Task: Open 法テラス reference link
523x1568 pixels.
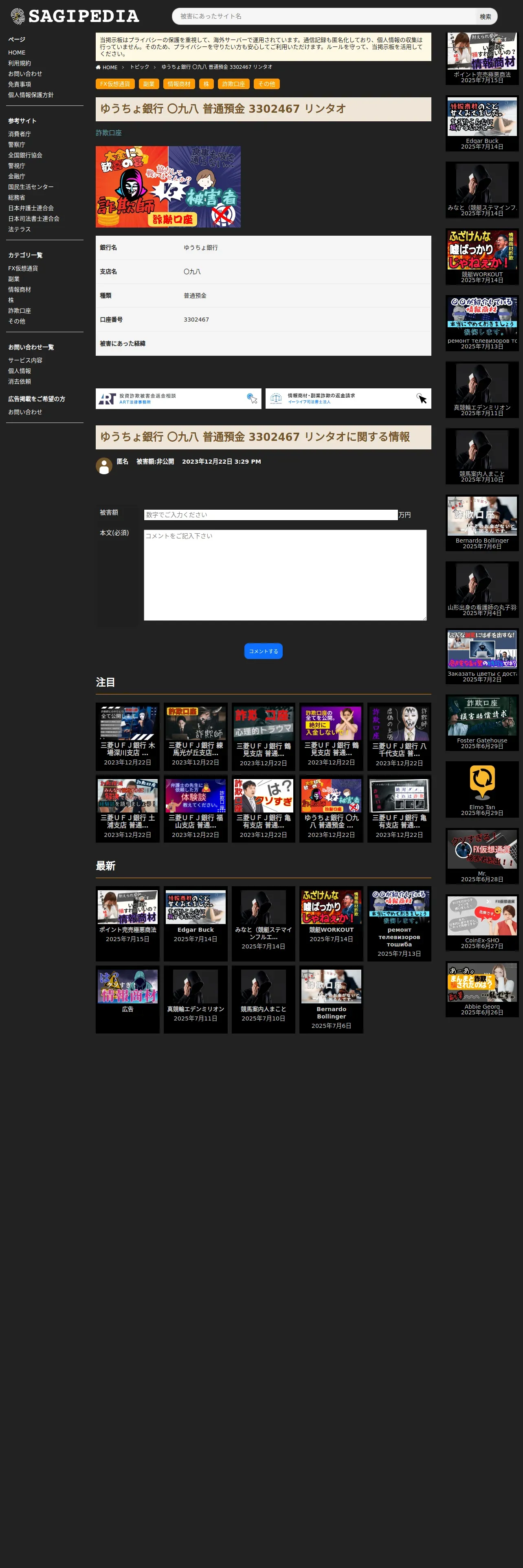Action: coord(20,230)
